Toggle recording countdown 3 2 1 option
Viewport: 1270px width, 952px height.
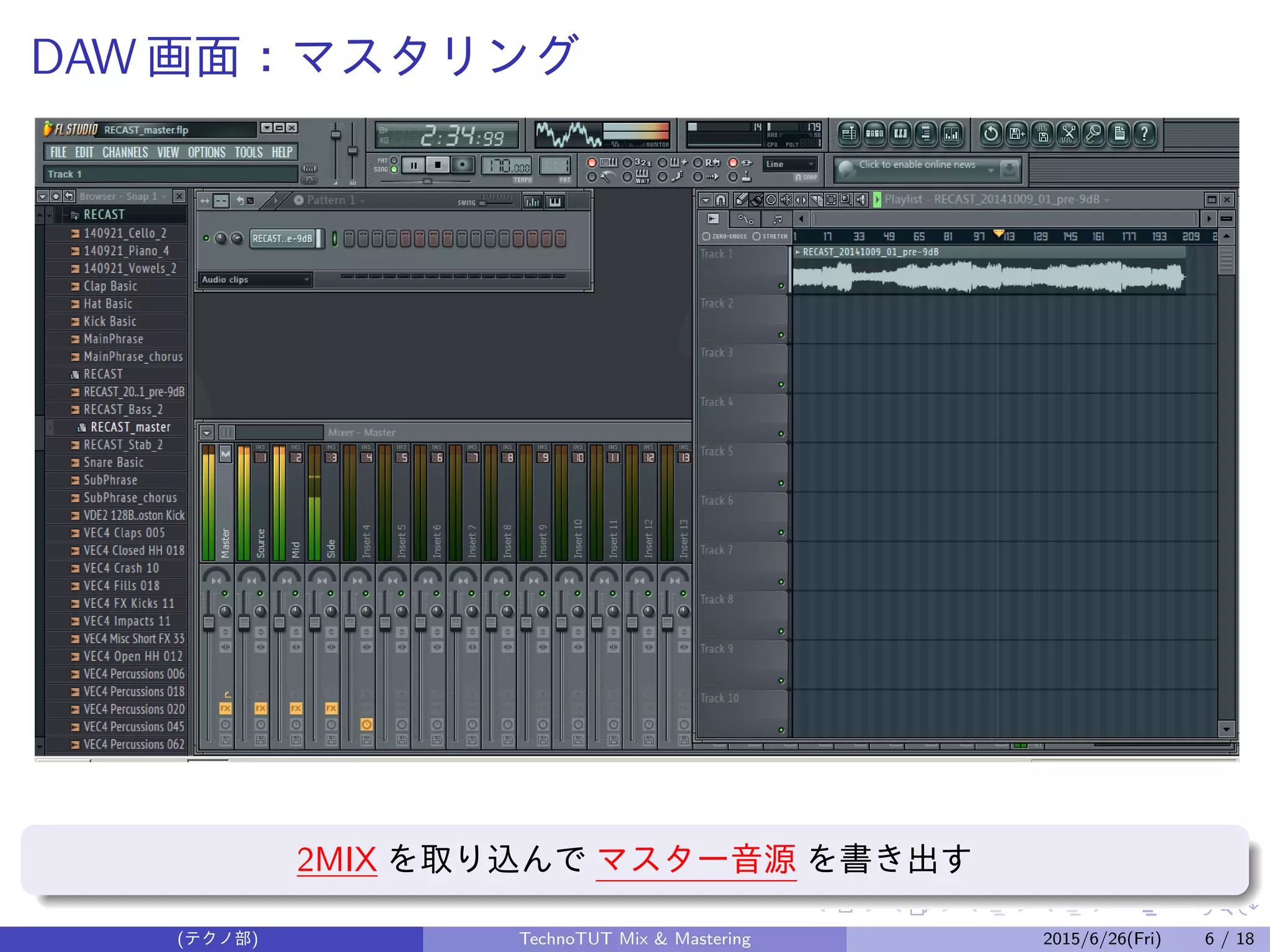coord(628,162)
